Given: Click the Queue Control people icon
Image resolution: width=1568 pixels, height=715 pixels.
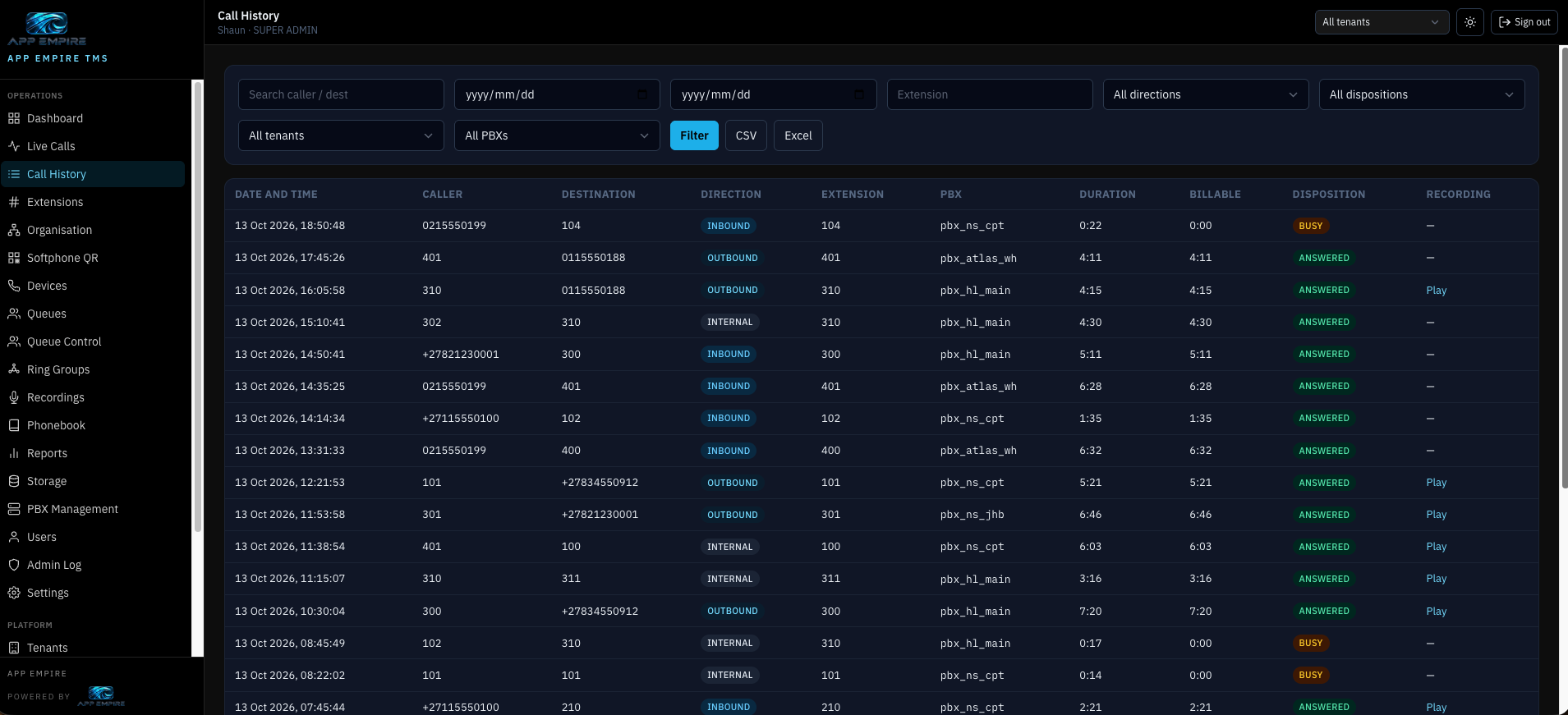Looking at the screenshot, I should 14,341.
